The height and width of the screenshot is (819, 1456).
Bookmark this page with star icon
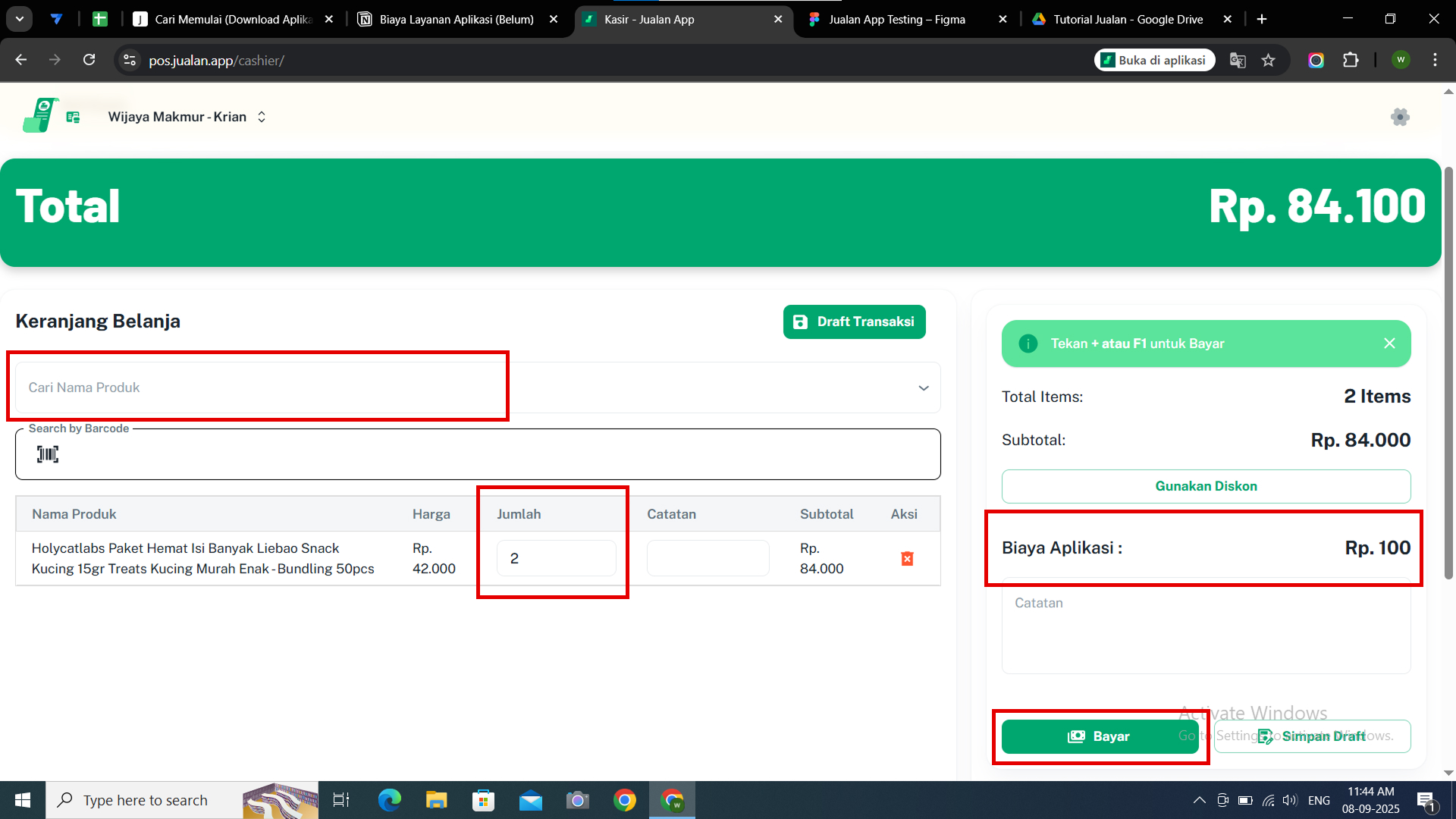(x=1269, y=61)
